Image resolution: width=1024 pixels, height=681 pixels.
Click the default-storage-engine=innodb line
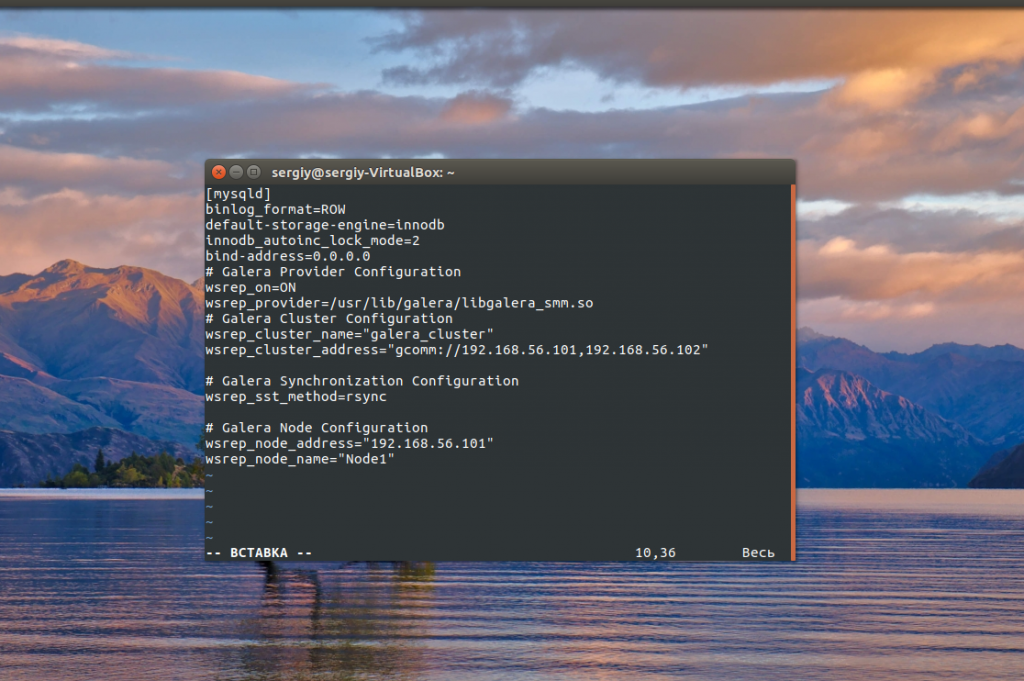[x=325, y=225]
